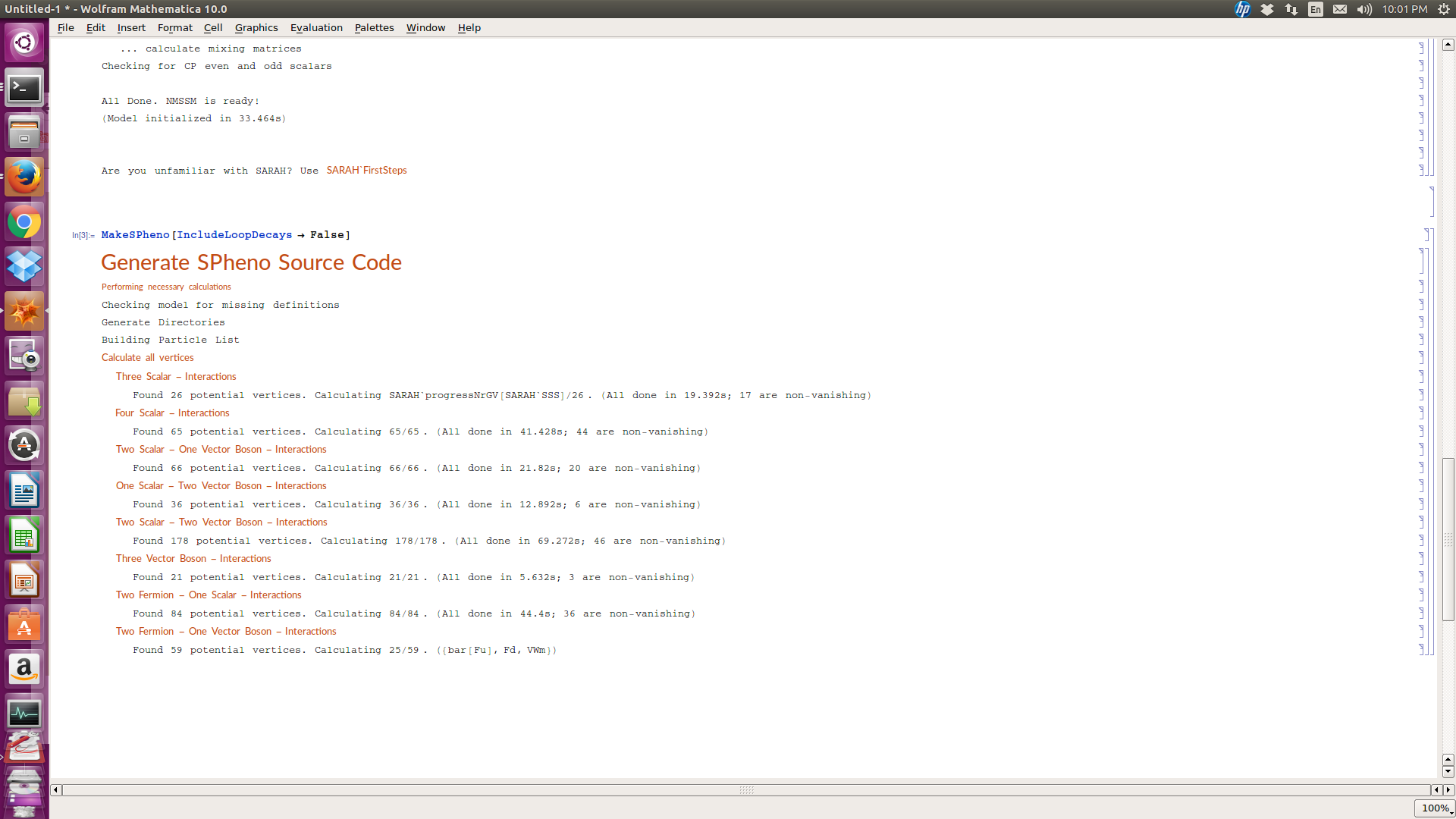Click the HP support icon in the tray
Viewport: 1456px width, 819px height.
pyautogui.click(x=1241, y=9)
